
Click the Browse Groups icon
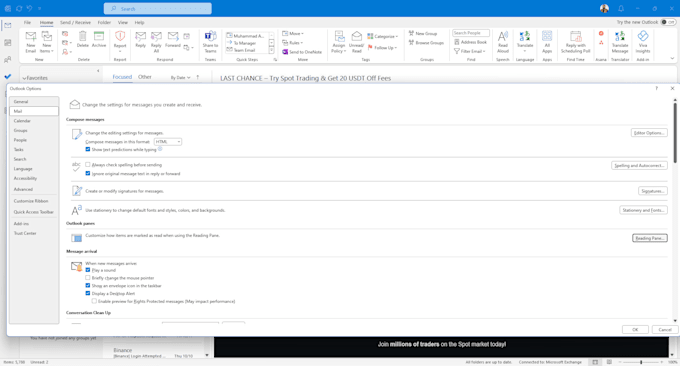(x=411, y=42)
